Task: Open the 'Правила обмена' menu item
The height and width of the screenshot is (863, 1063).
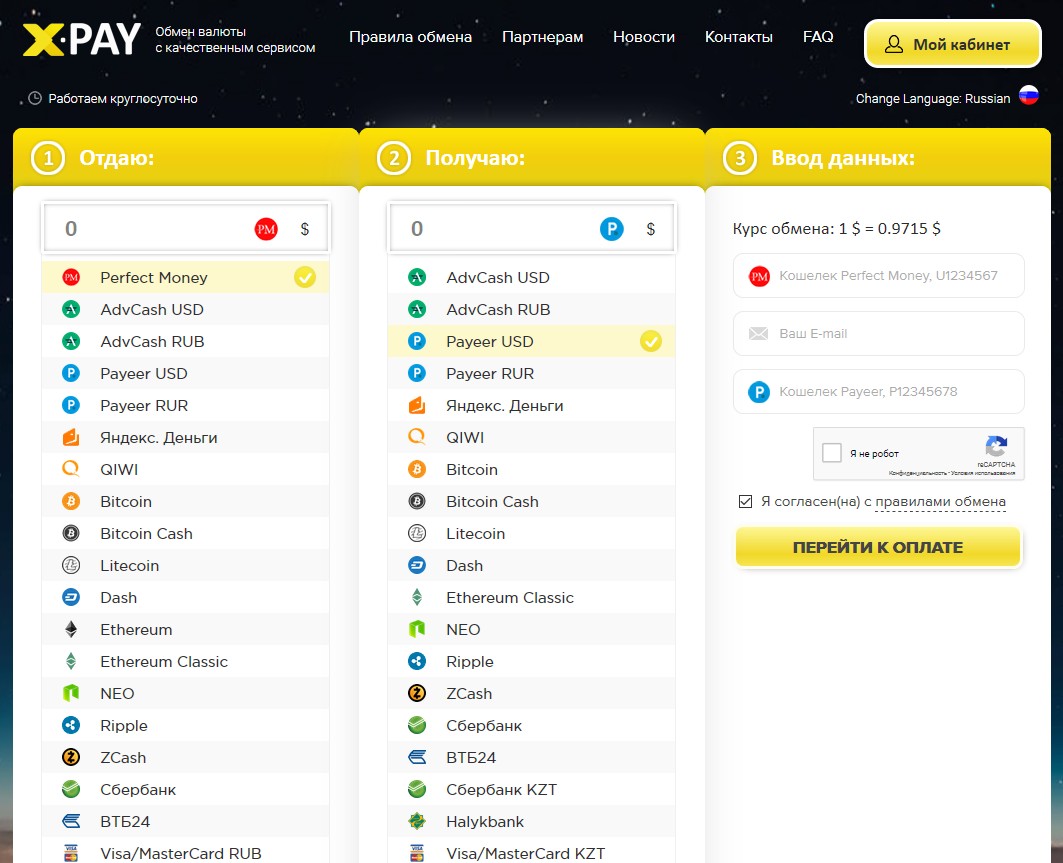Action: pos(410,37)
